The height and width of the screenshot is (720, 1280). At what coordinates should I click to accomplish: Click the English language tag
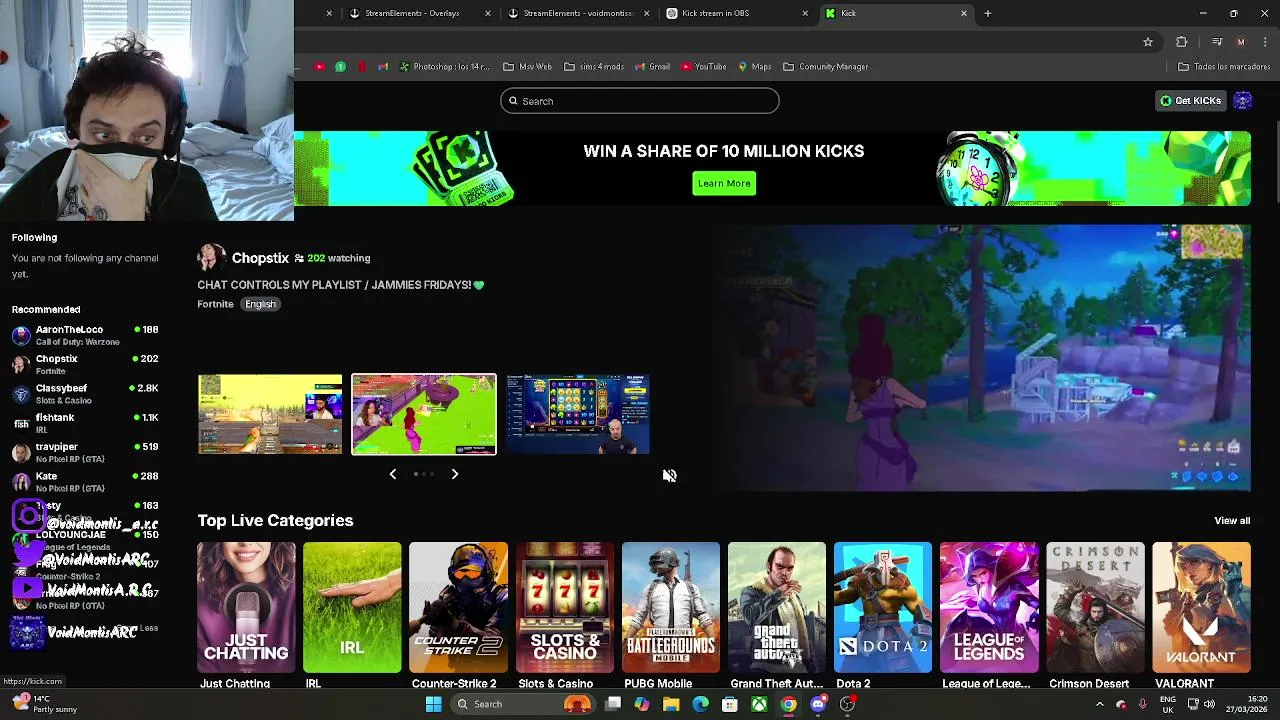[x=260, y=304]
